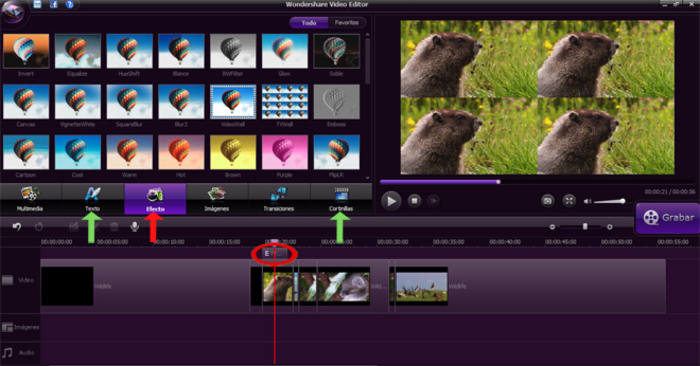Open the help question mark icon
This screenshot has height=366, width=700.
click(70, 4)
